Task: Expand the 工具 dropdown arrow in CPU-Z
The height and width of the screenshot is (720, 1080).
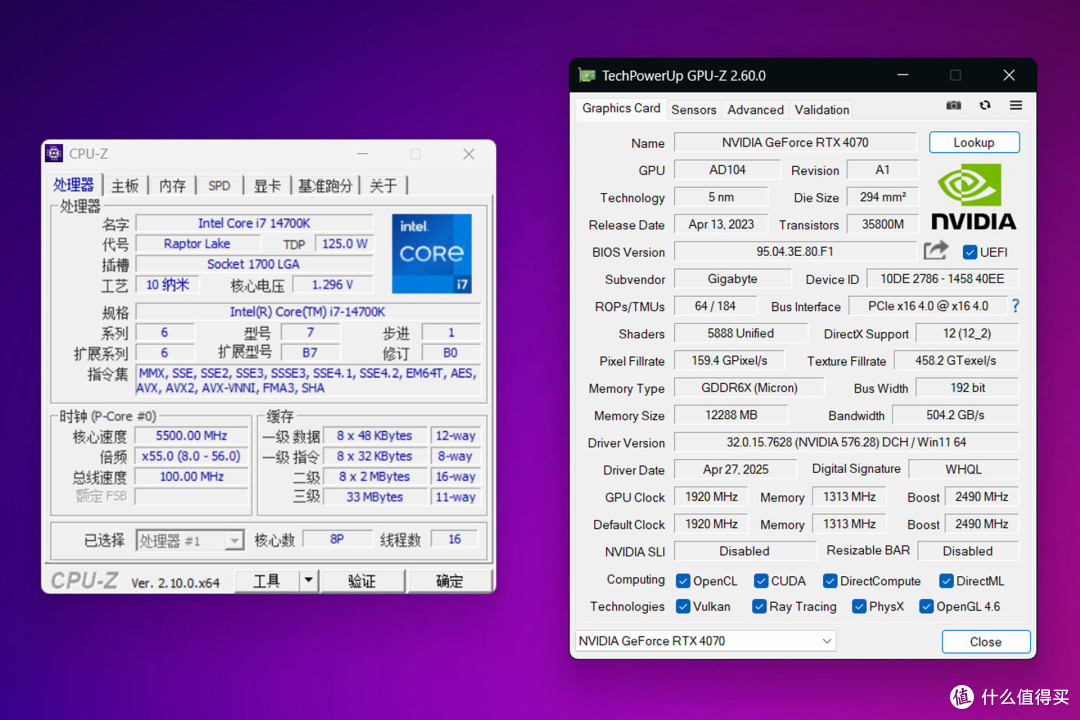Action: click(309, 581)
